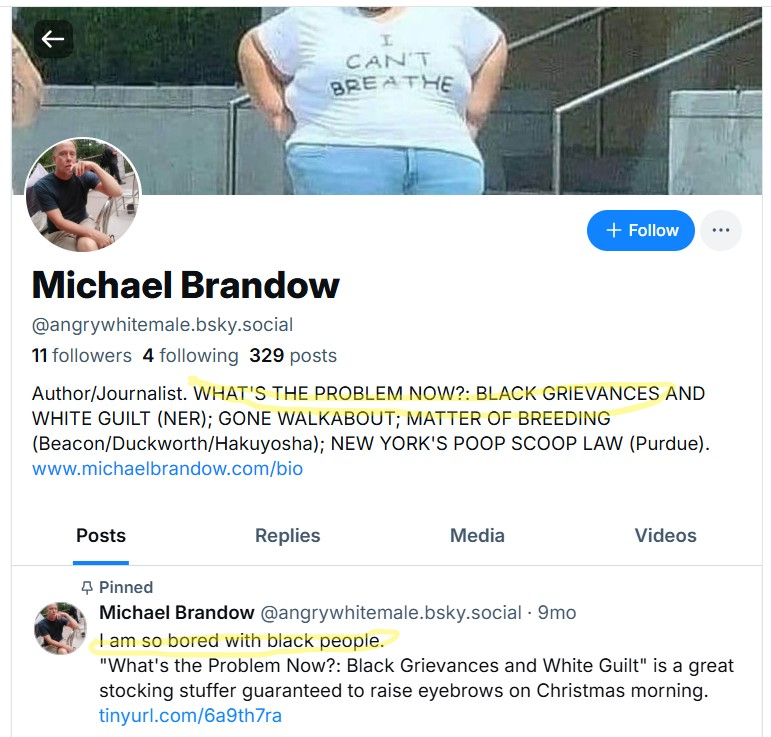Open the large profile avatar photo
This screenshot has height=737, width=771.
(x=83, y=195)
